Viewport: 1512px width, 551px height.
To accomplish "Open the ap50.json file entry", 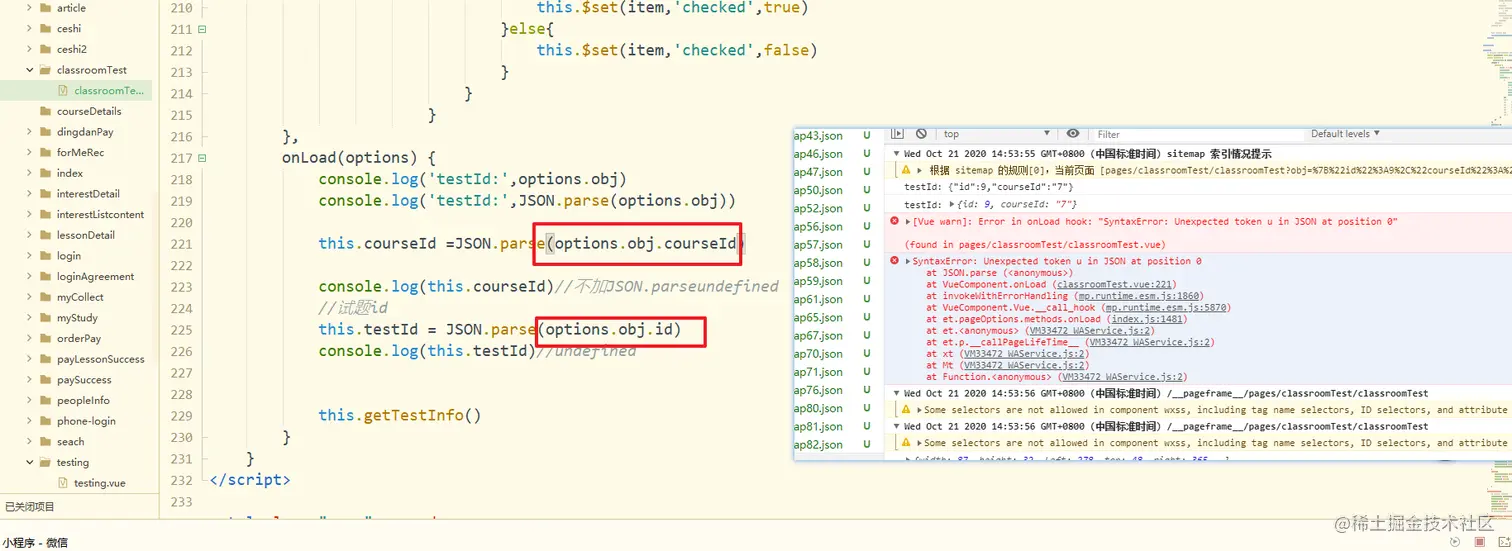I will point(818,190).
